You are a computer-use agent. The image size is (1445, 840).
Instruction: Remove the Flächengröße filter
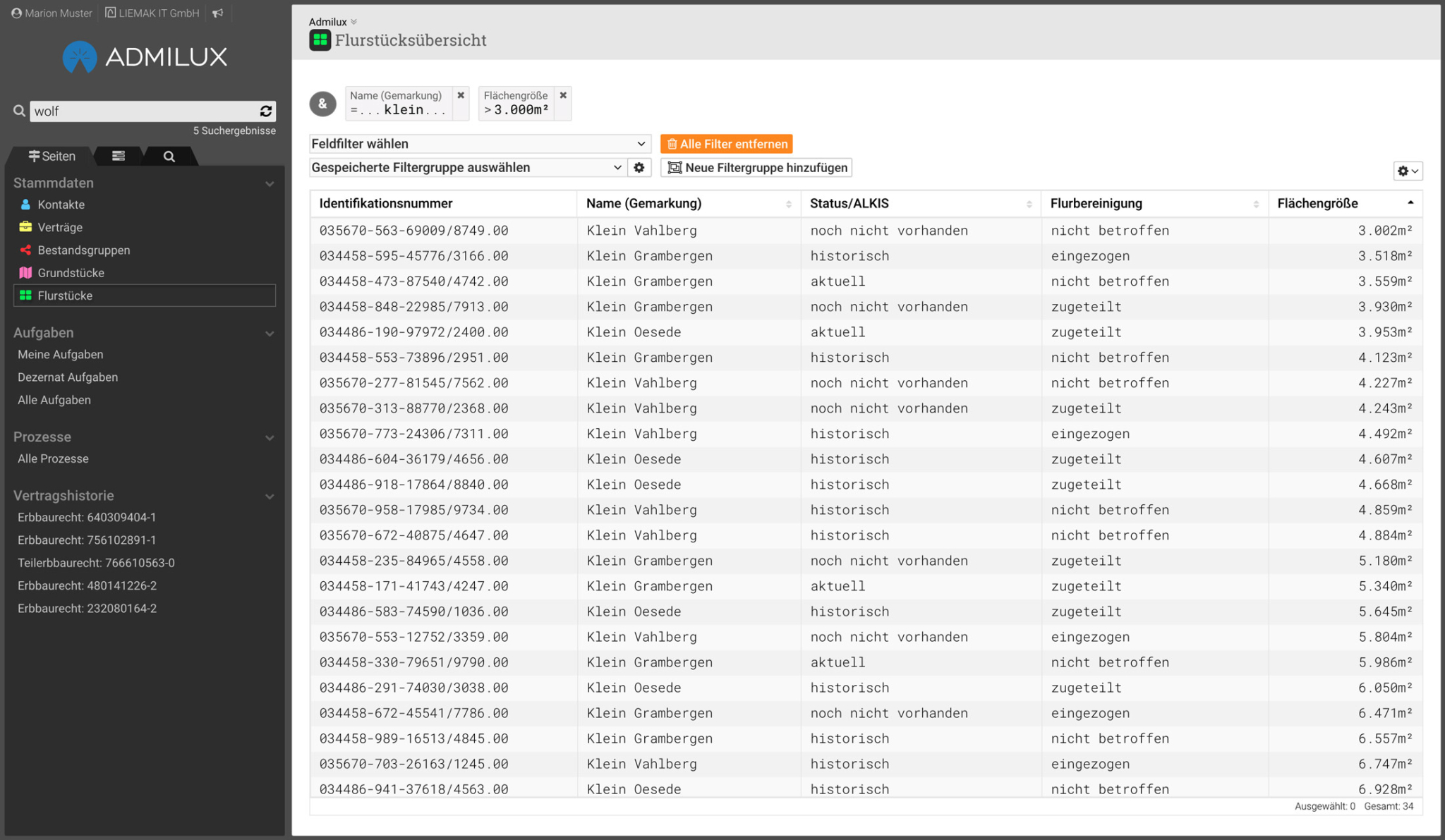(x=563, y=95)
